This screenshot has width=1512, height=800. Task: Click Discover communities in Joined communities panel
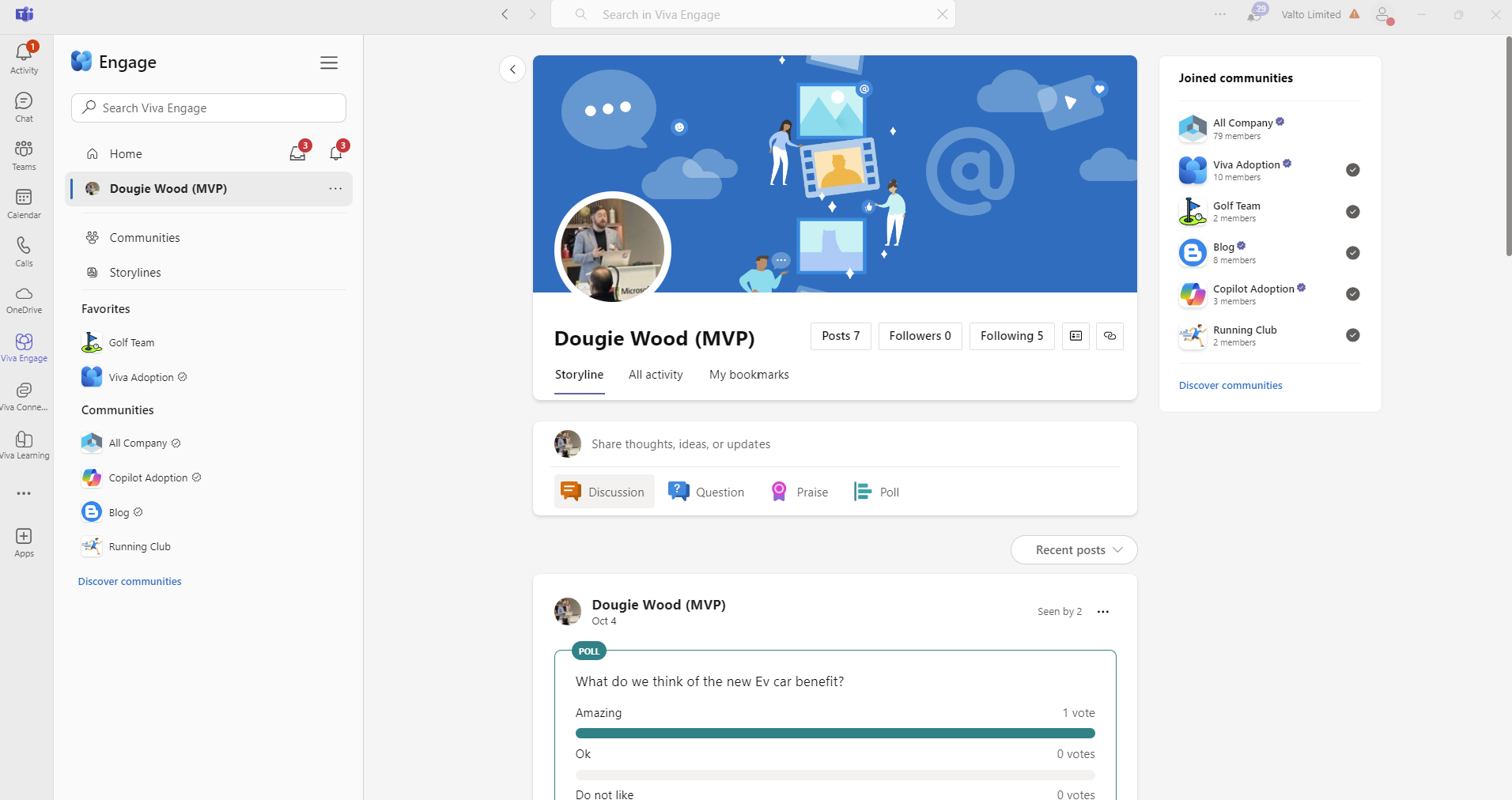(x=1230, y=386)
